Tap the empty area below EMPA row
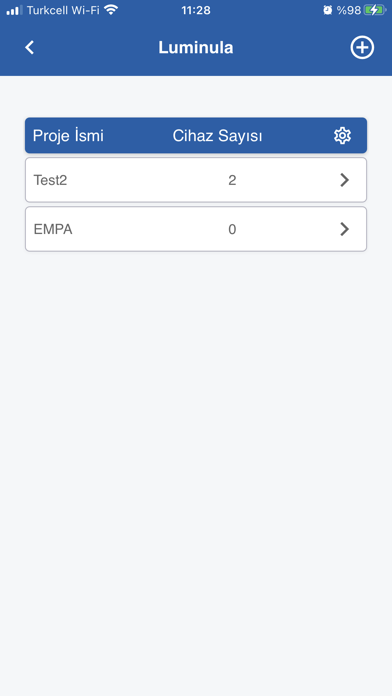392x696 pixels. coord(196,444)
